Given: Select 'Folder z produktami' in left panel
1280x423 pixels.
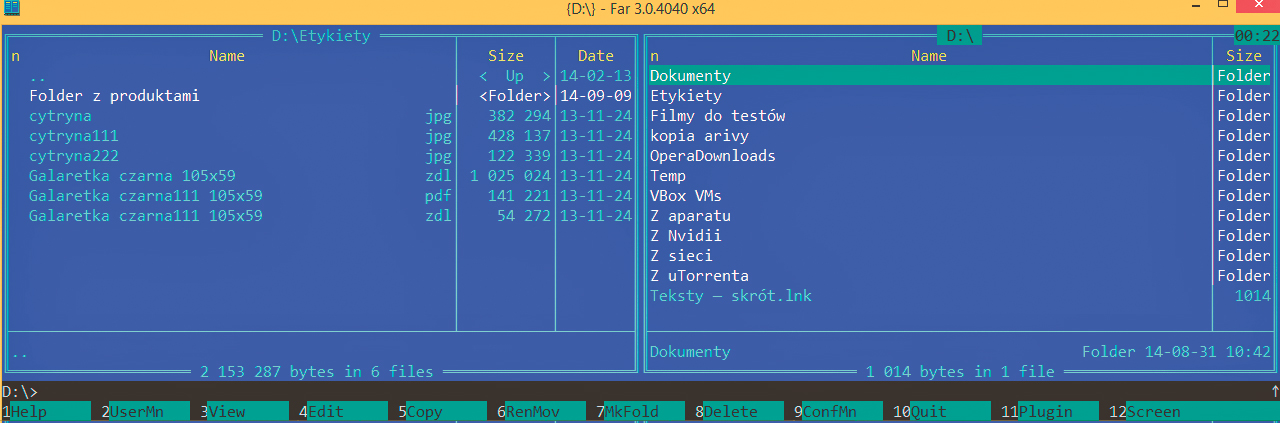Looking at the screenshot, I should [114, 96].
